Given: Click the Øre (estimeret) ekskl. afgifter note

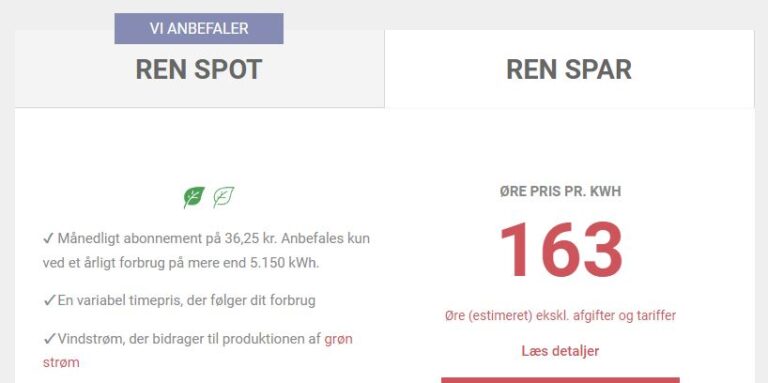Looking at the screenshot, I should pyautogui.click(x=560, y=315).
